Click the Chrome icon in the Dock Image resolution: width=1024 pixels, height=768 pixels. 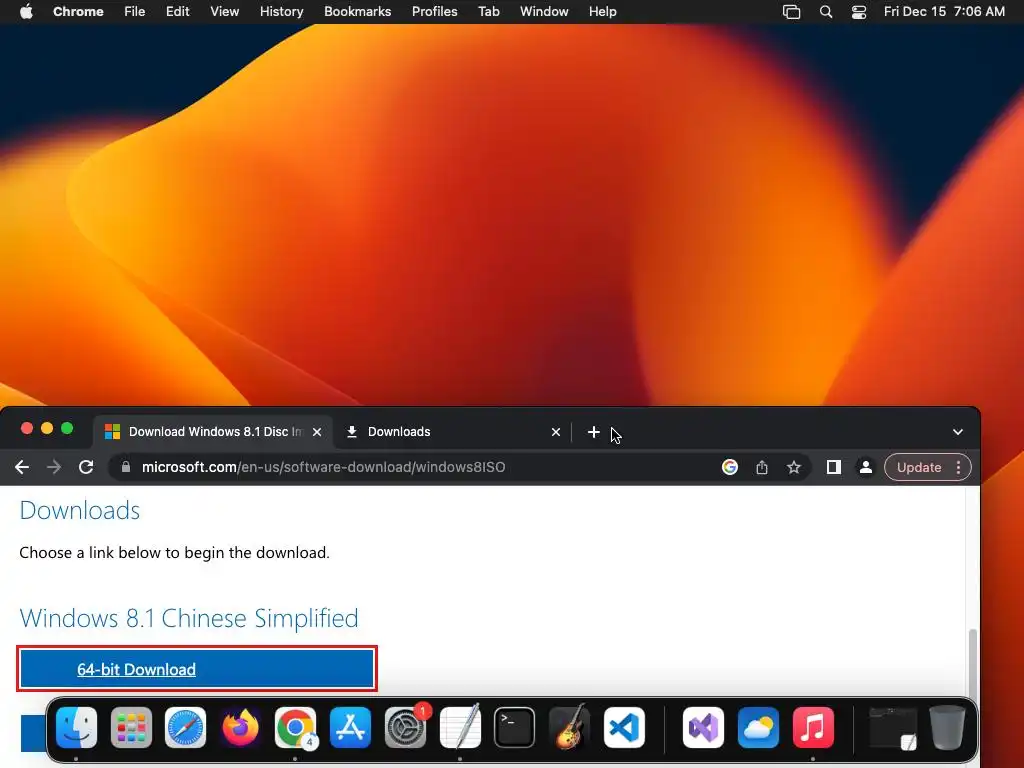pyautogui.click(x=295, y=727)
